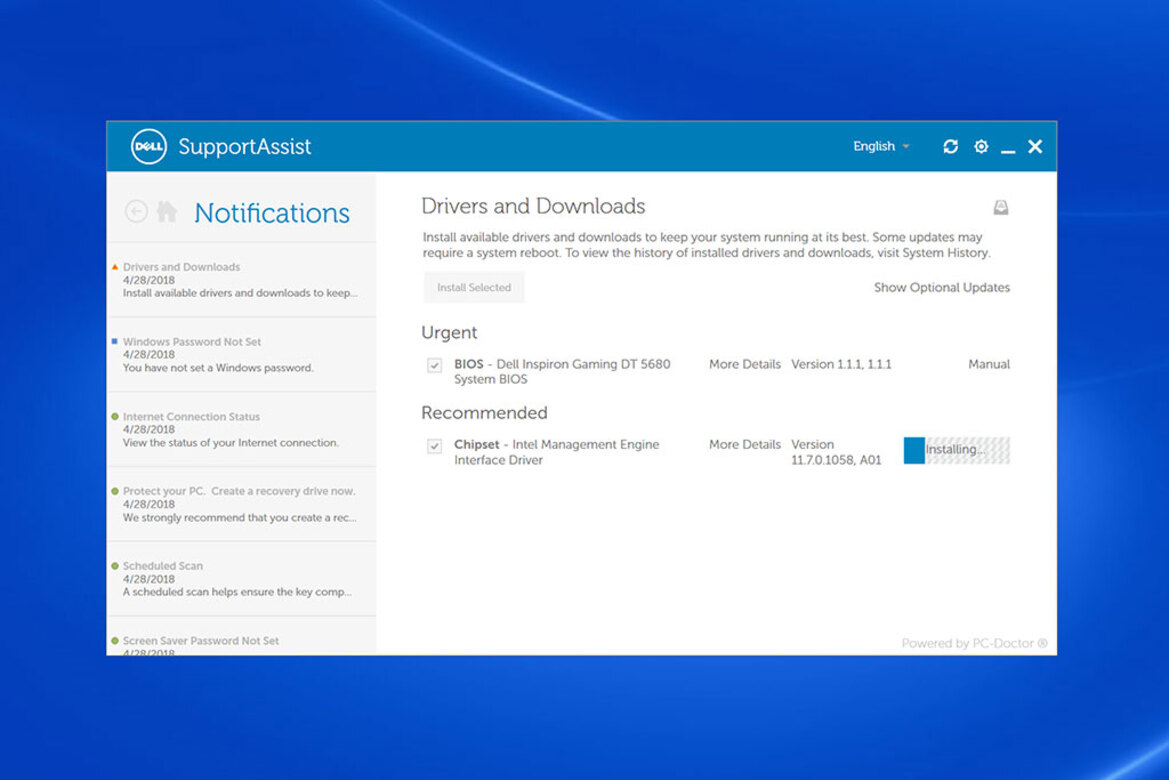Screen dimensions: 1169x780
Task: Go back using the left arrow icon
Action: [136, 212]
